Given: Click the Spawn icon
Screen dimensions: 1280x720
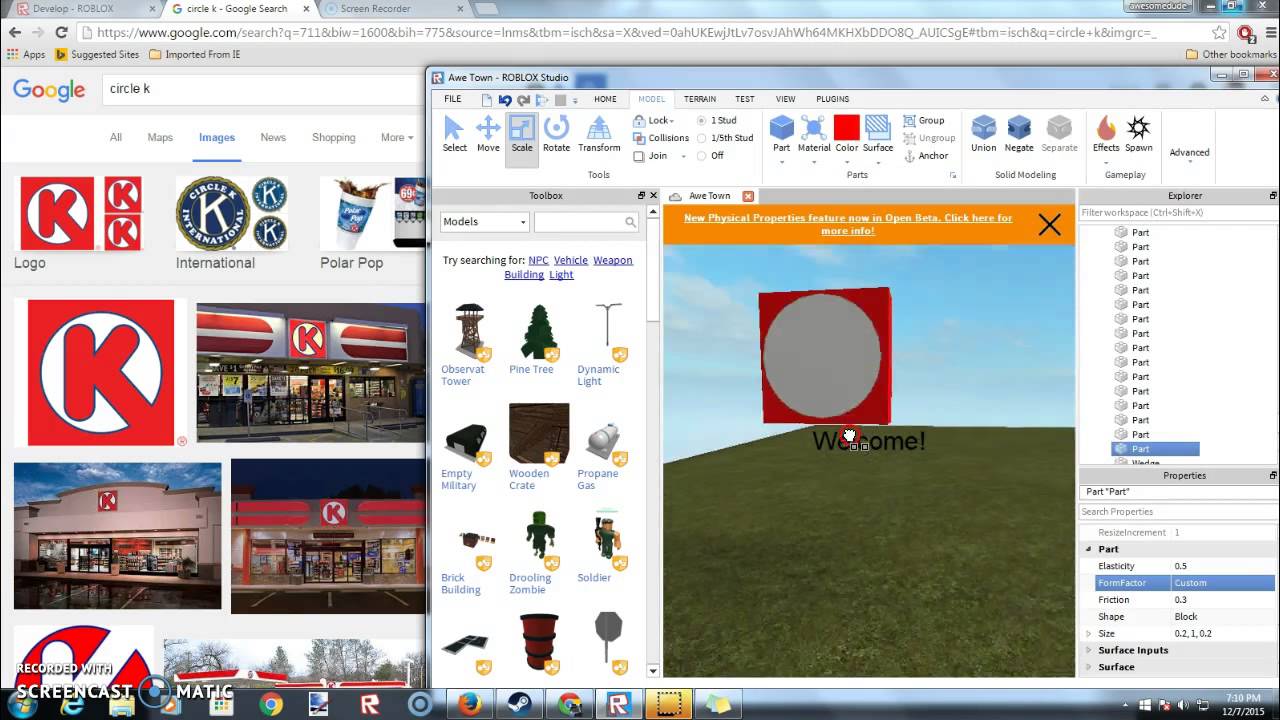Looking at the screenshot, I should [1139, 130].
